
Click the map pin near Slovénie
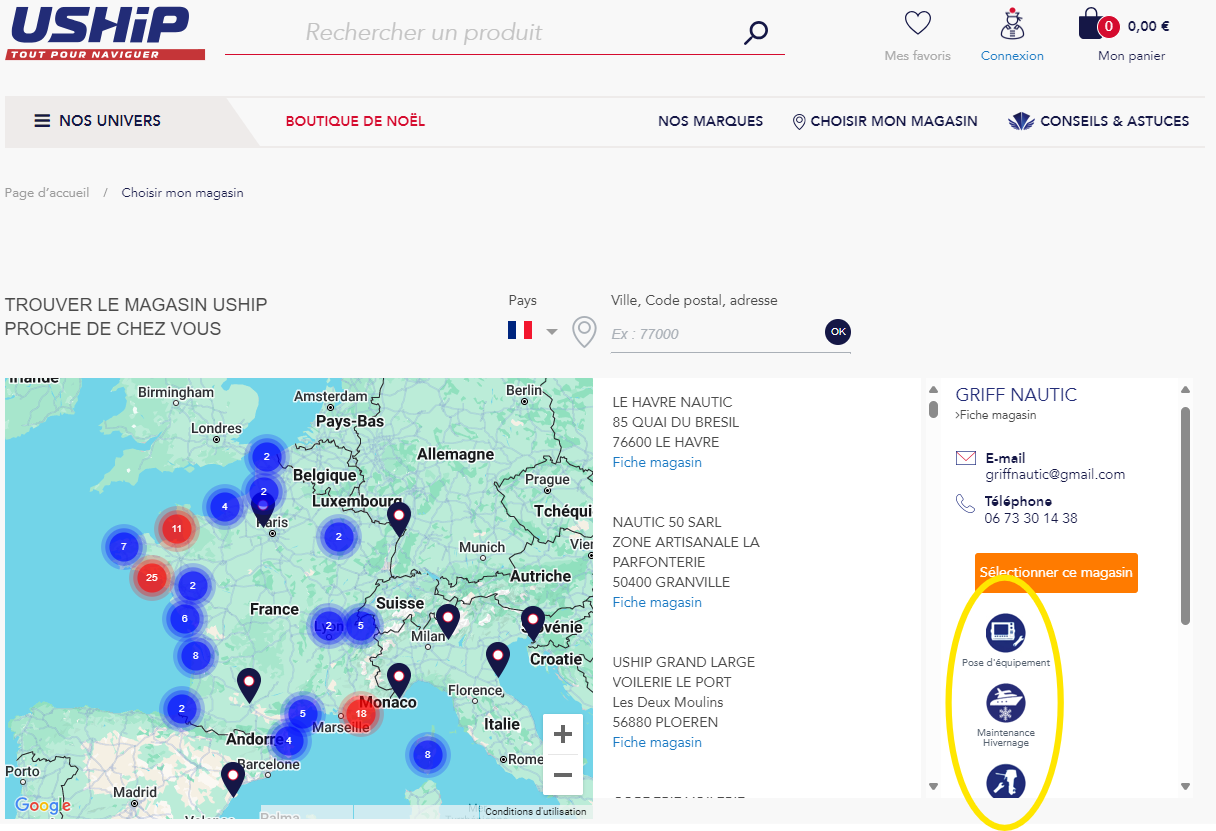[533, 623]
